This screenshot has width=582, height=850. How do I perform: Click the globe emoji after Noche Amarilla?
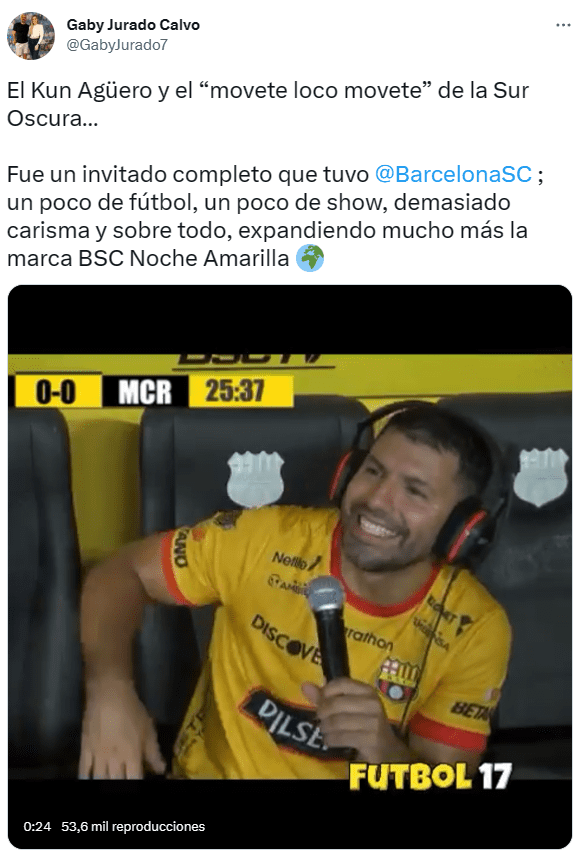[x=310, y=258]
